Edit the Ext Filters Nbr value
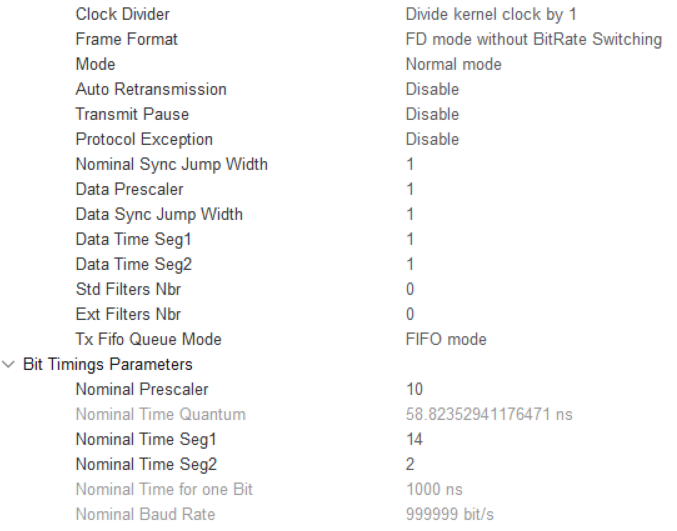The image size is (677, 531). (410, 314)
